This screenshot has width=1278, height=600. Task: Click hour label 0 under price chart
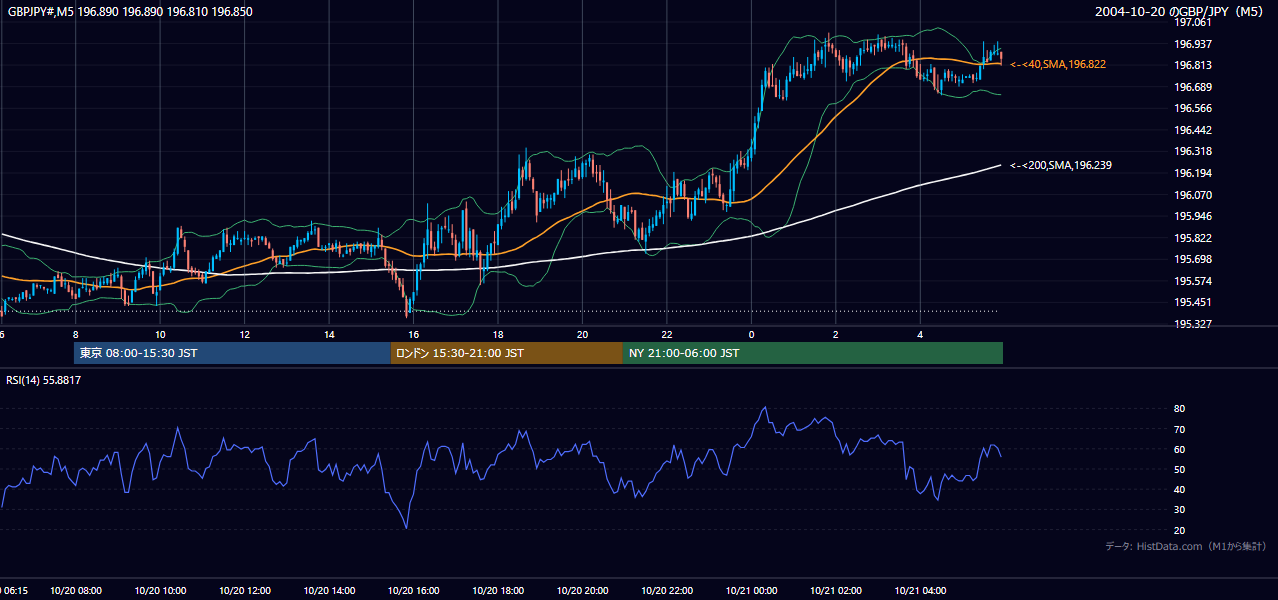pos(751,334)
